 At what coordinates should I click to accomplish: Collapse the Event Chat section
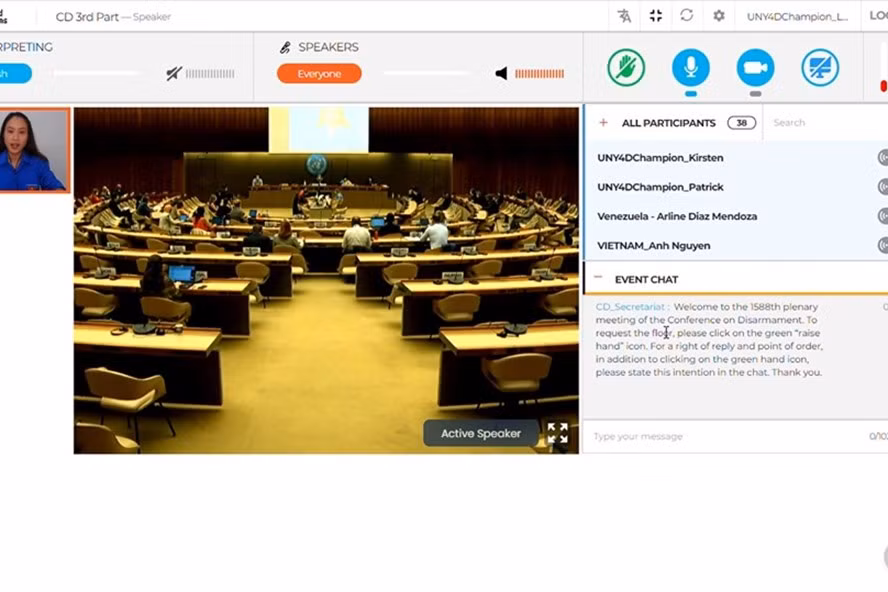(598, 279)
